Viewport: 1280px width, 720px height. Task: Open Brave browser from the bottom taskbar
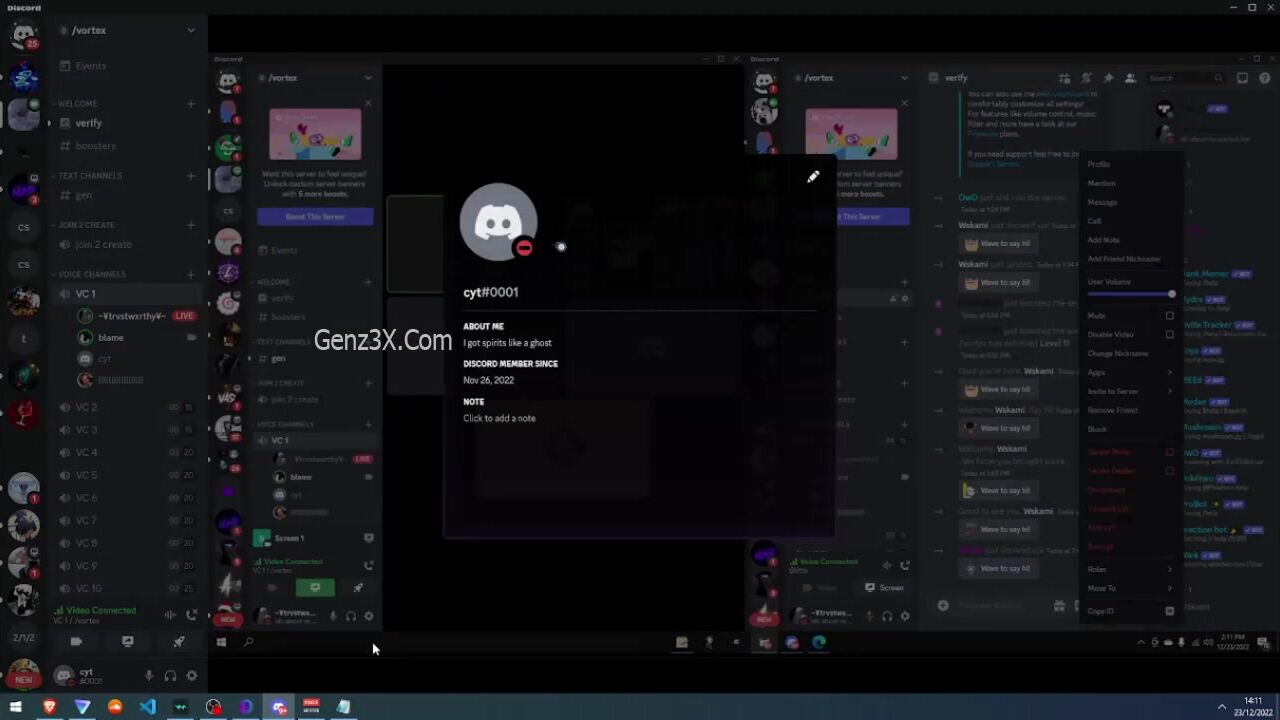pos(50,707)
